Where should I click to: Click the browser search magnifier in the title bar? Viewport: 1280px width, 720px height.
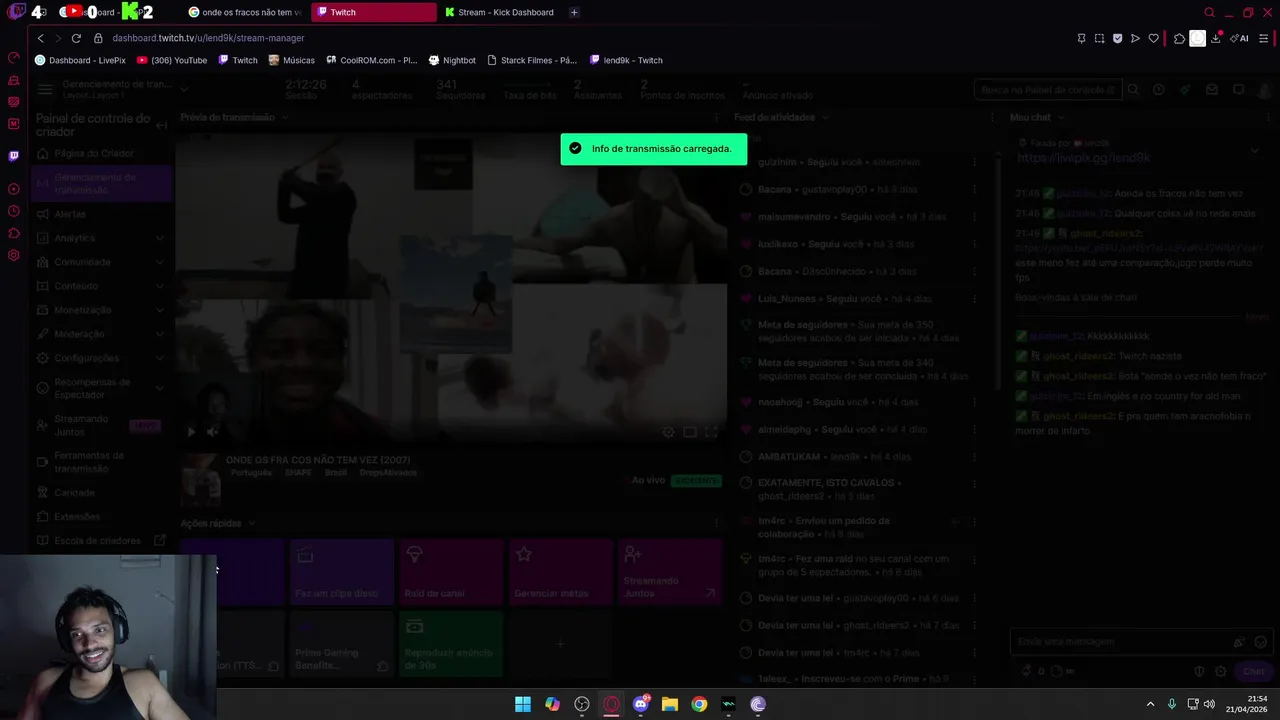click(1209, 12)
